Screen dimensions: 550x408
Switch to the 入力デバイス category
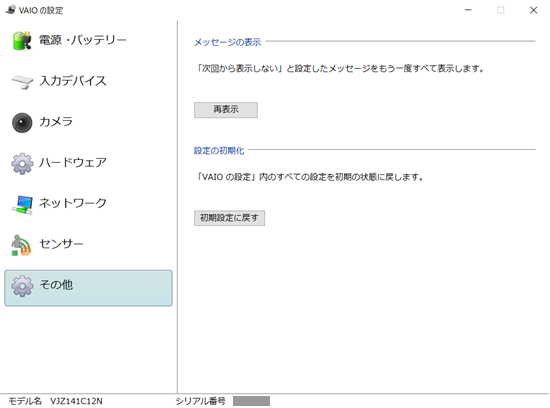(x=73, y=81)
